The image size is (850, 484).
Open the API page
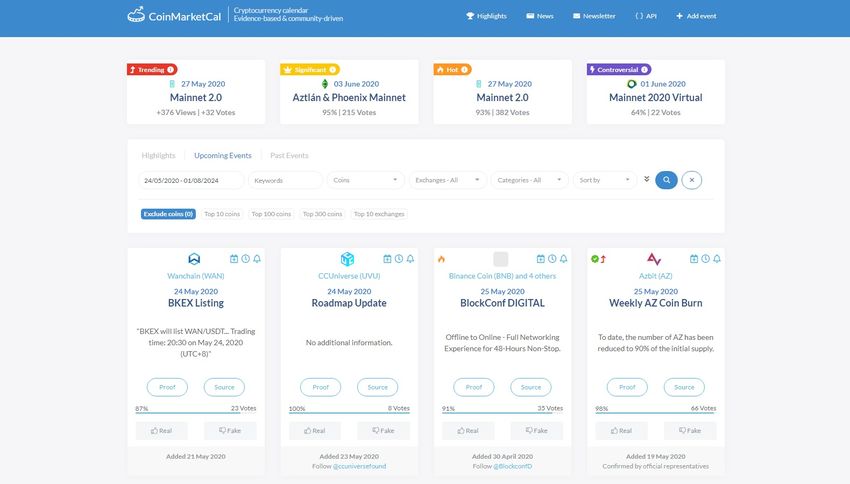pyautogui.click(x=646, y=16)
